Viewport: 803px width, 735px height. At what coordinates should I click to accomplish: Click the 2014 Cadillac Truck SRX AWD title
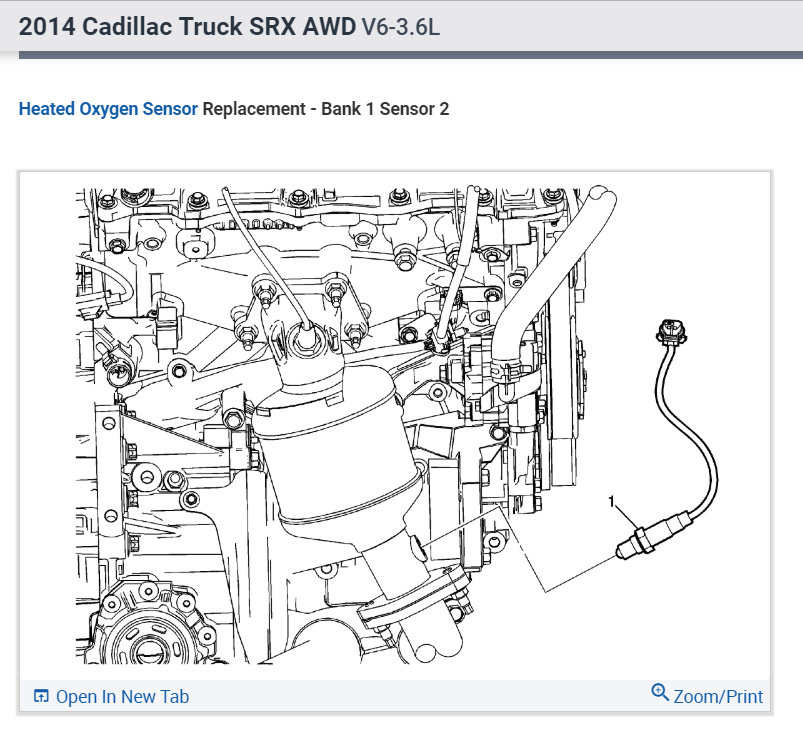[x=187, y=26]
